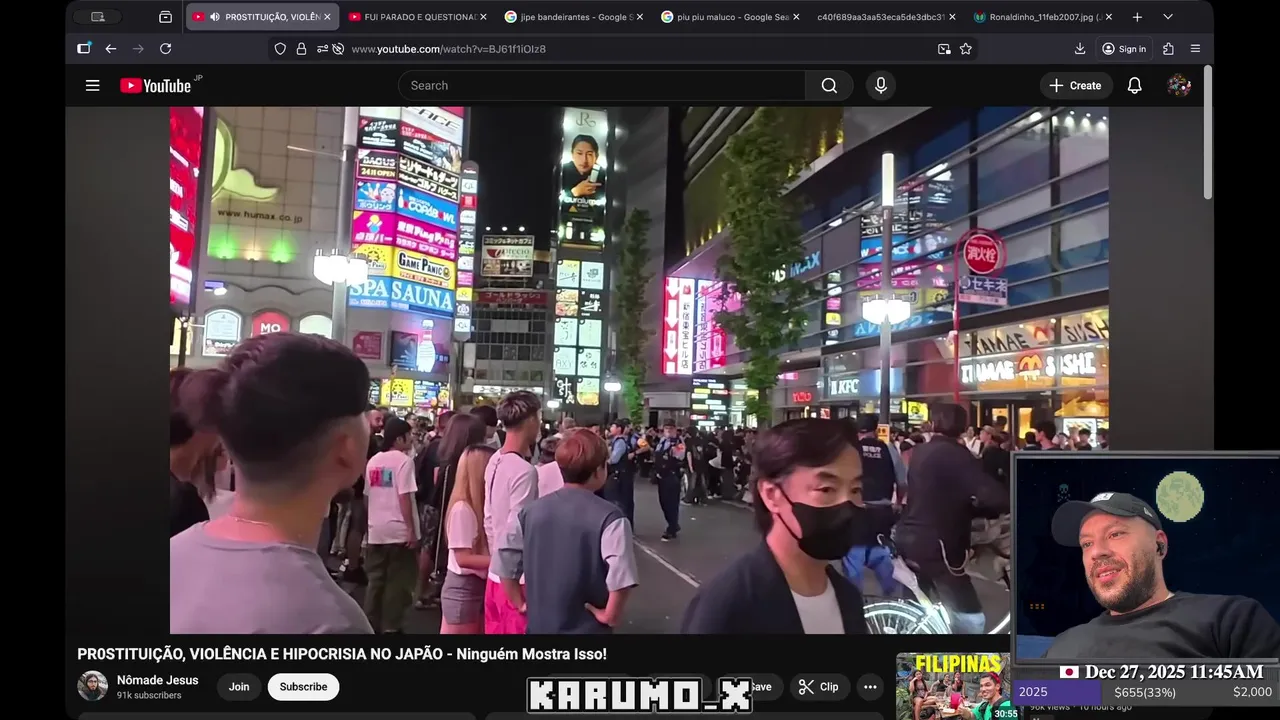Bookmark this page with the star icon
This screenshot has width=1280, height=720.
966,49
